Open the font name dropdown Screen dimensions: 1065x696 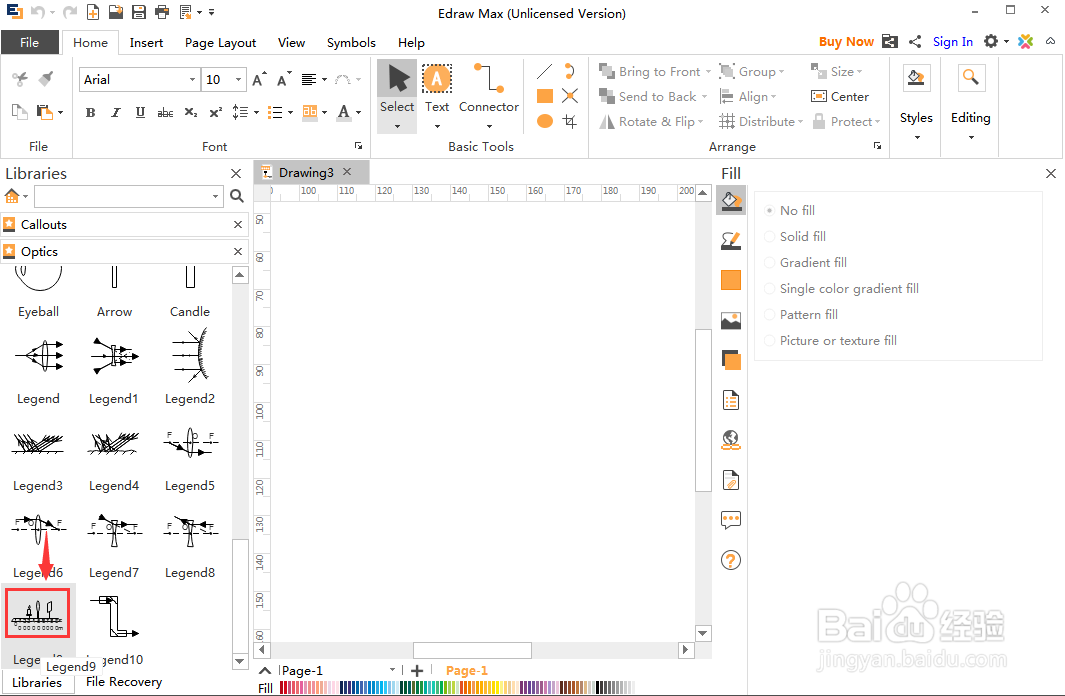(192, 80)
